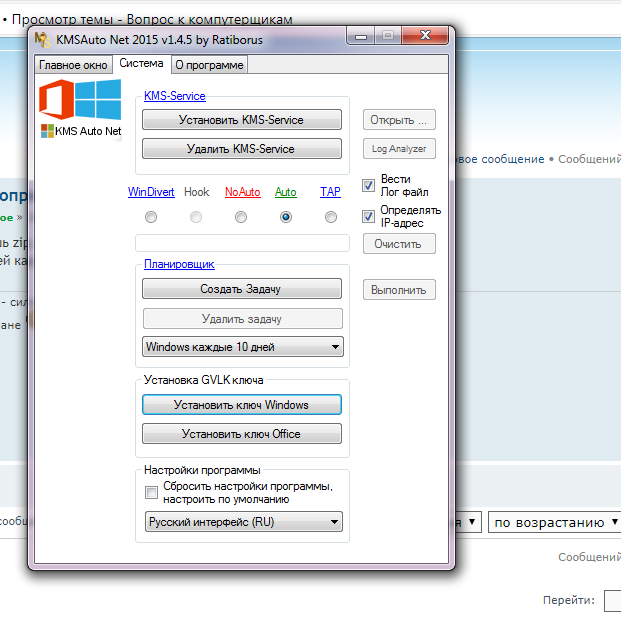
Task: Open the по возрастанию dropdown in browser page
Action: (555, 522)
